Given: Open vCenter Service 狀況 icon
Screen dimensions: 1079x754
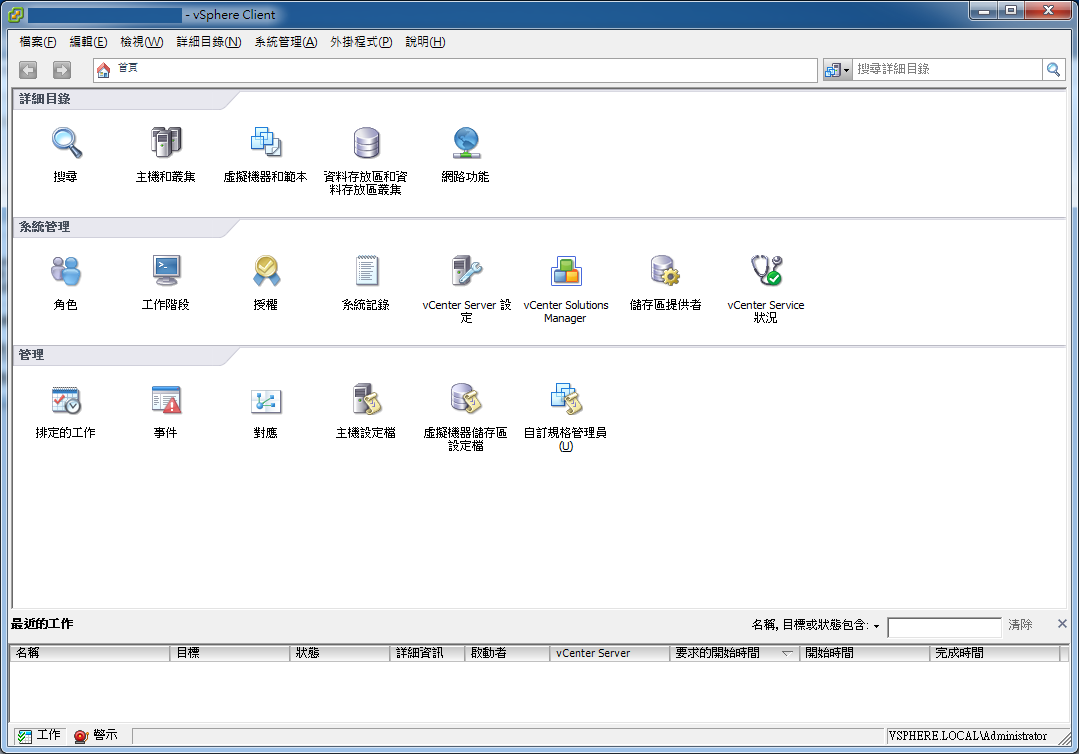Looking at the screenshot, I should 766,272.
